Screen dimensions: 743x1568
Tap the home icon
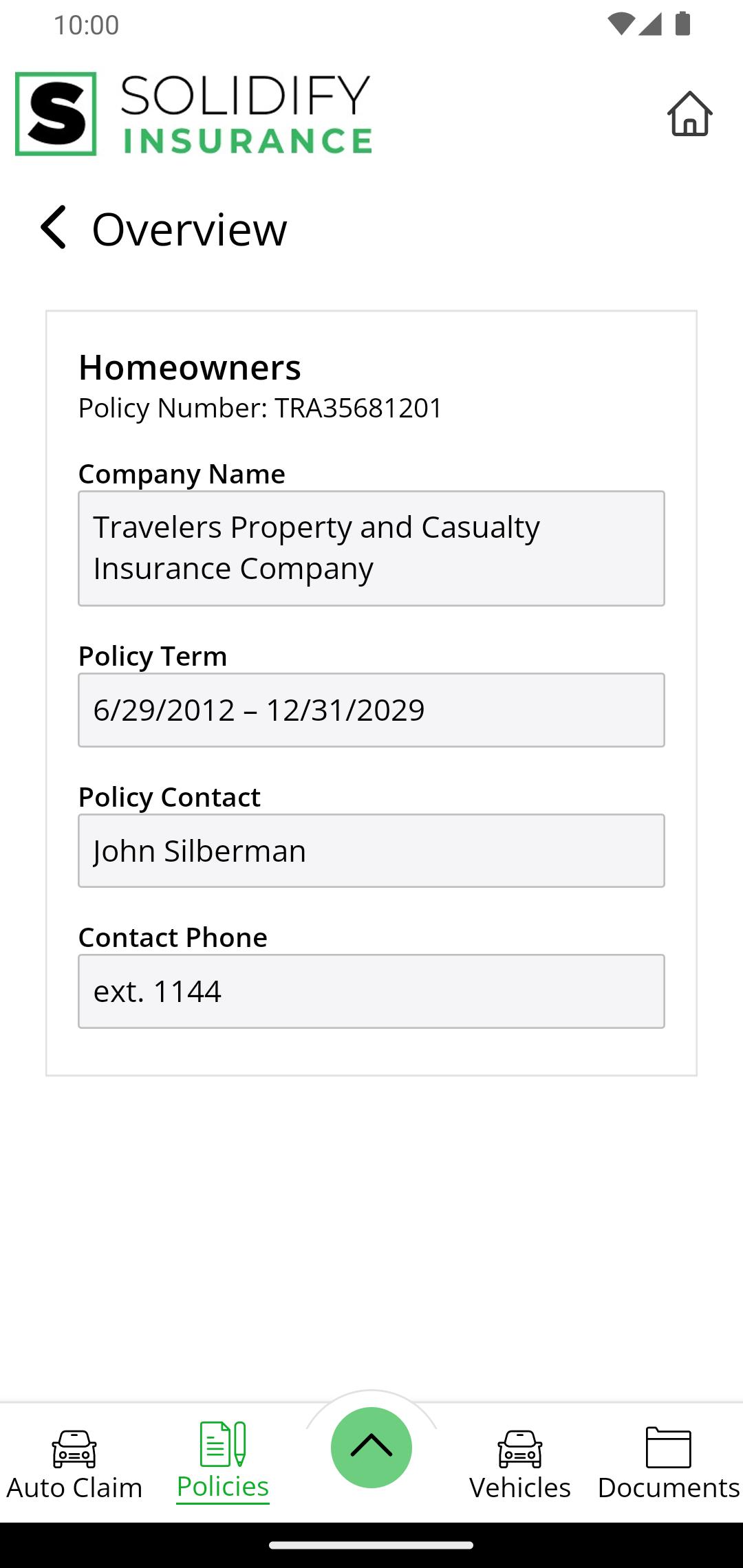689,113
